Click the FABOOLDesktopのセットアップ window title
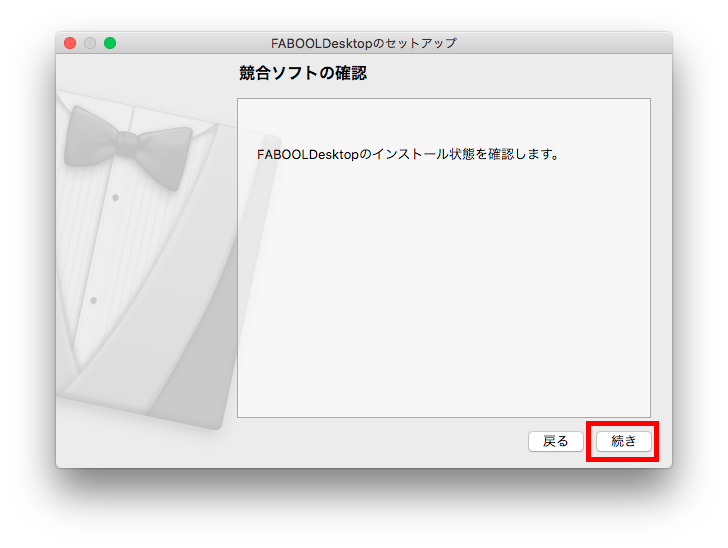This screenshot has width=728, height=548. click(x=364, y=43)
